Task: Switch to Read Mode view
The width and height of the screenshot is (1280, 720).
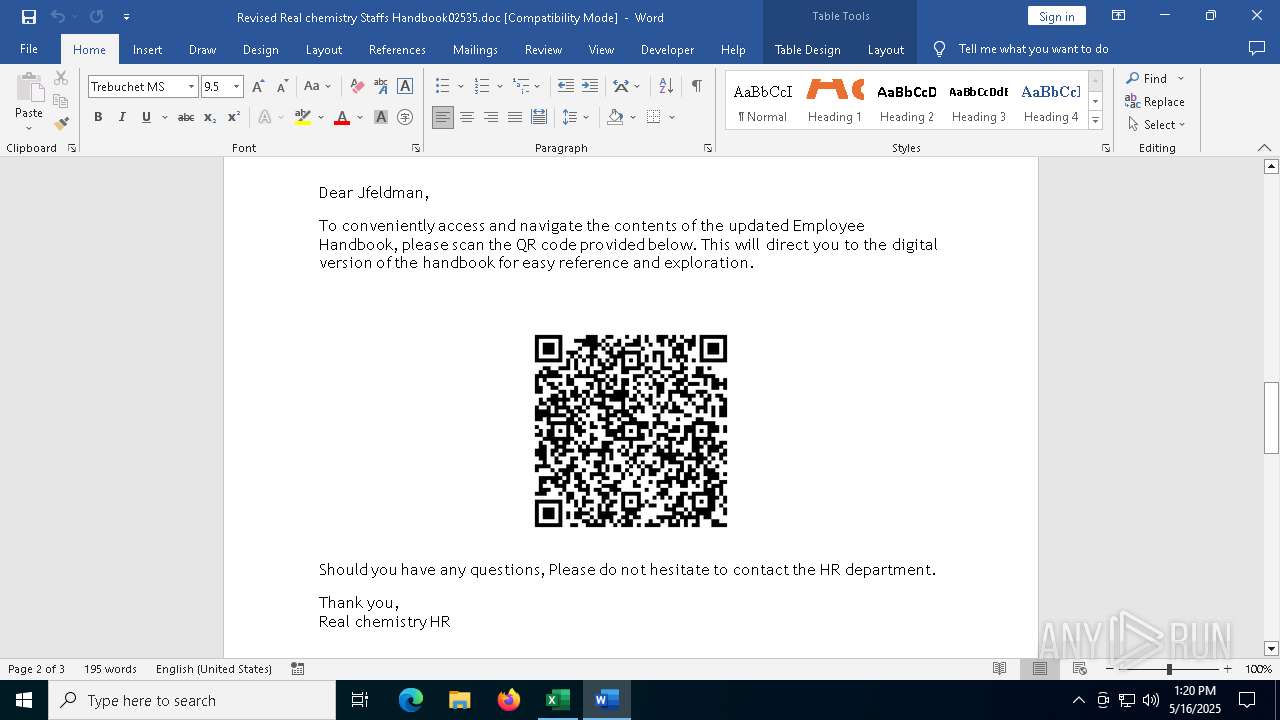Action: point(999,669)
